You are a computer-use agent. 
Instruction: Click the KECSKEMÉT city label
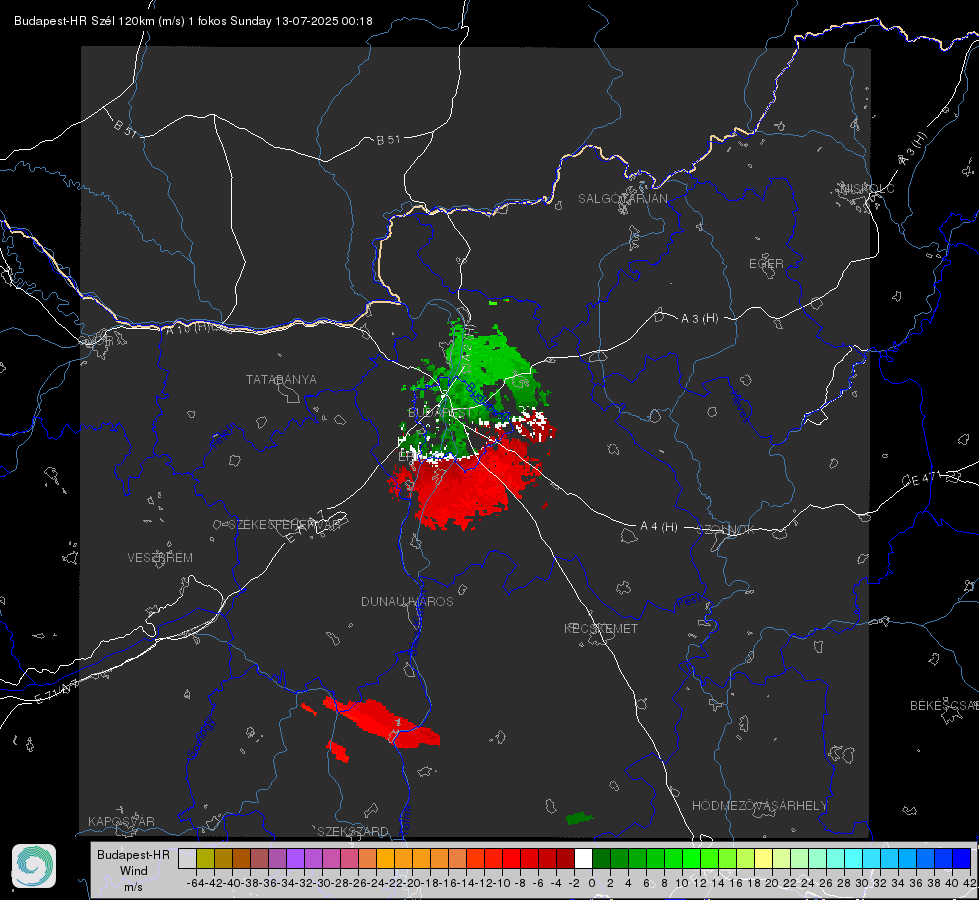pyautogui.click(x=601, y=628)
